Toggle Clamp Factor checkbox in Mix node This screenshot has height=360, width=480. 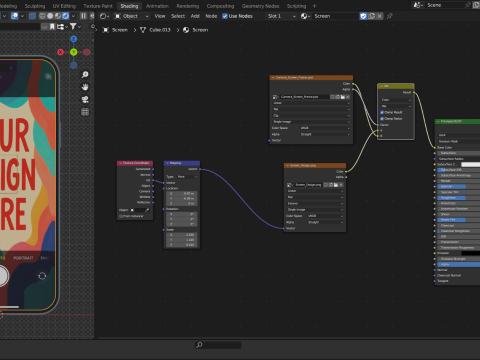(382, 119)
